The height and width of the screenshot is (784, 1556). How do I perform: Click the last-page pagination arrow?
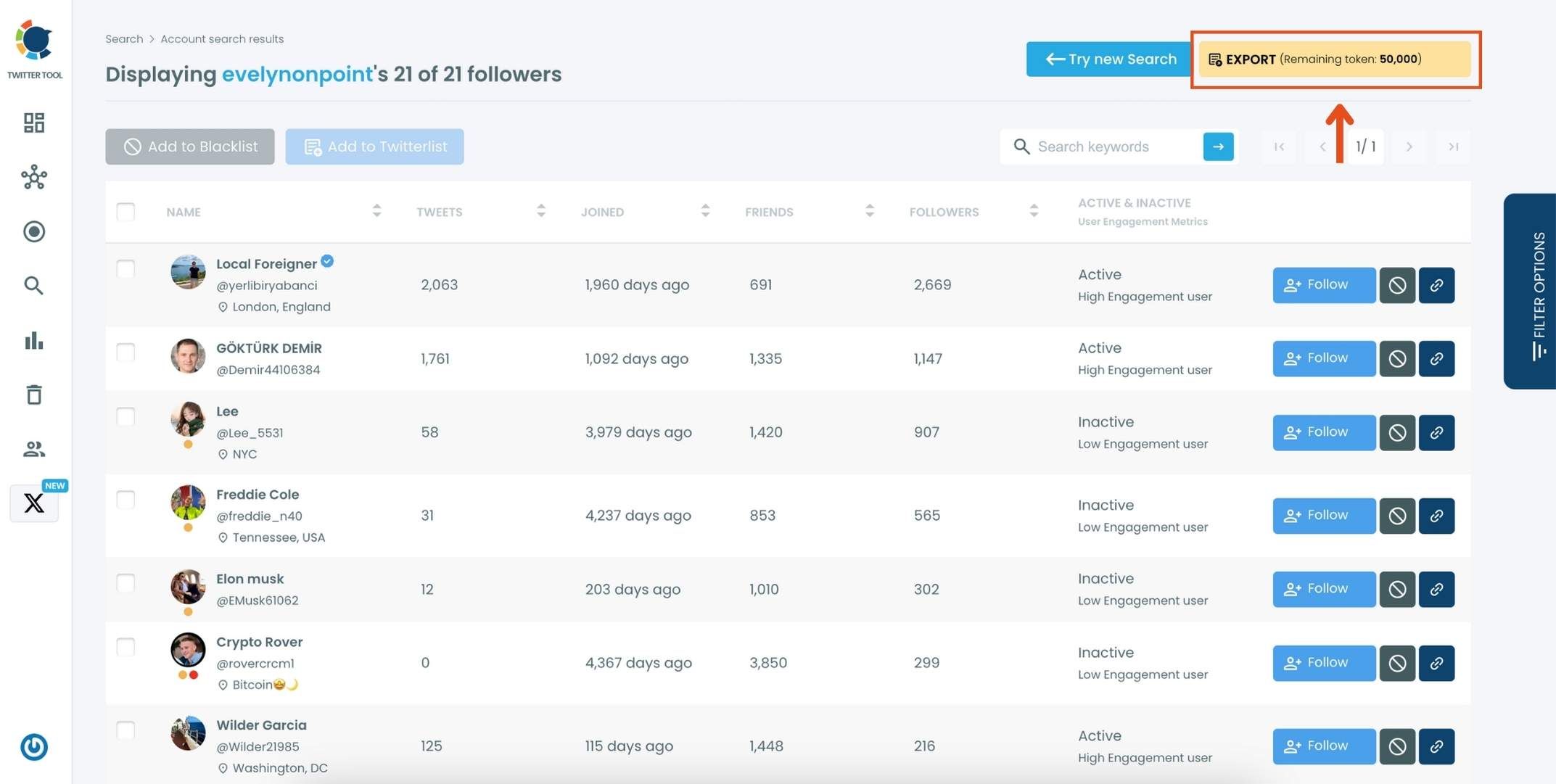[x=1453, y=147]
